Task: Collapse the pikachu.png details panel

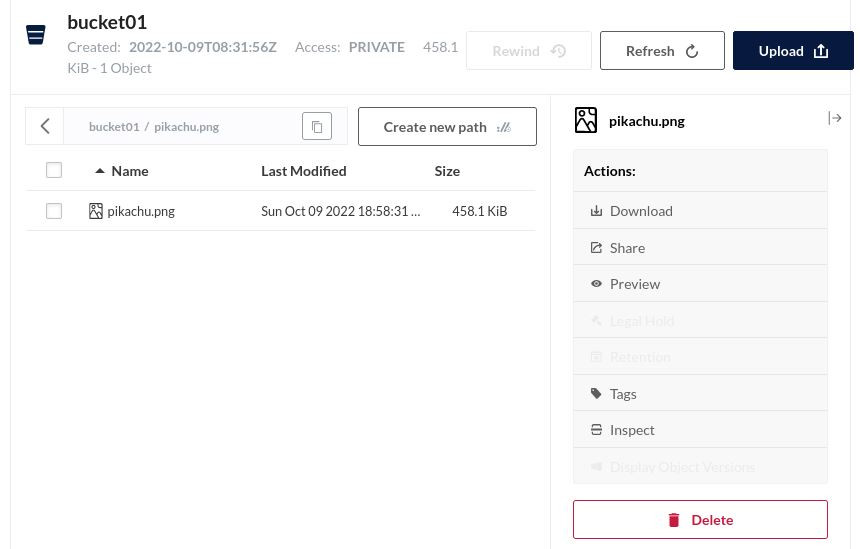Action: pyautogui.click(x=835, y=119)
